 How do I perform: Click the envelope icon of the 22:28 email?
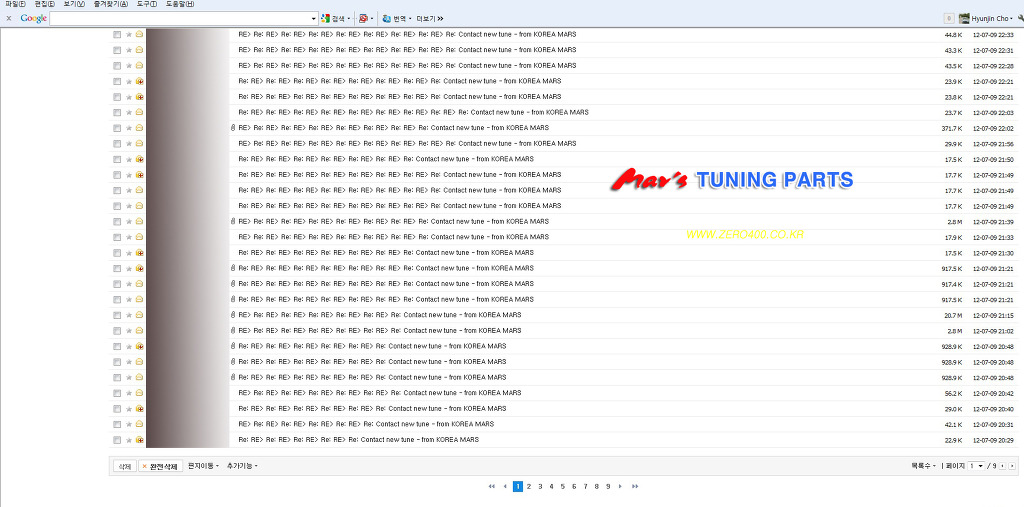pyautogui.click(x=139, y=65)
